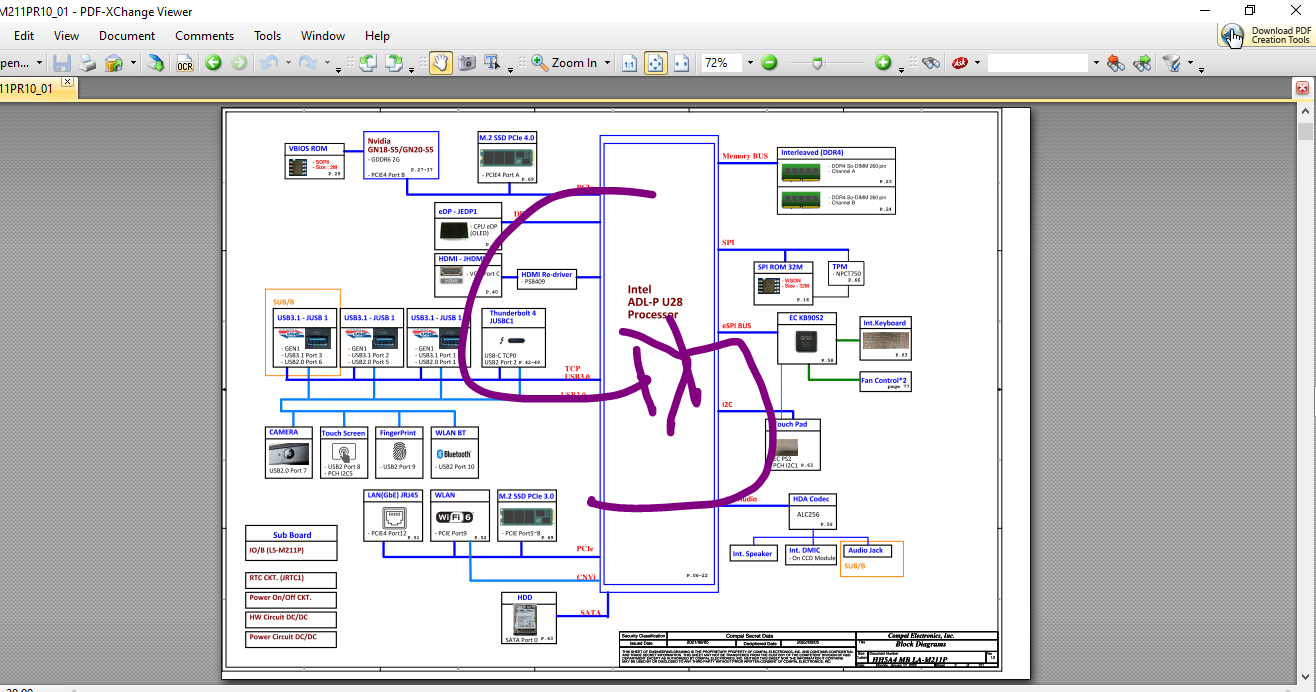Click the green zoom out minus button

[769, 63]
